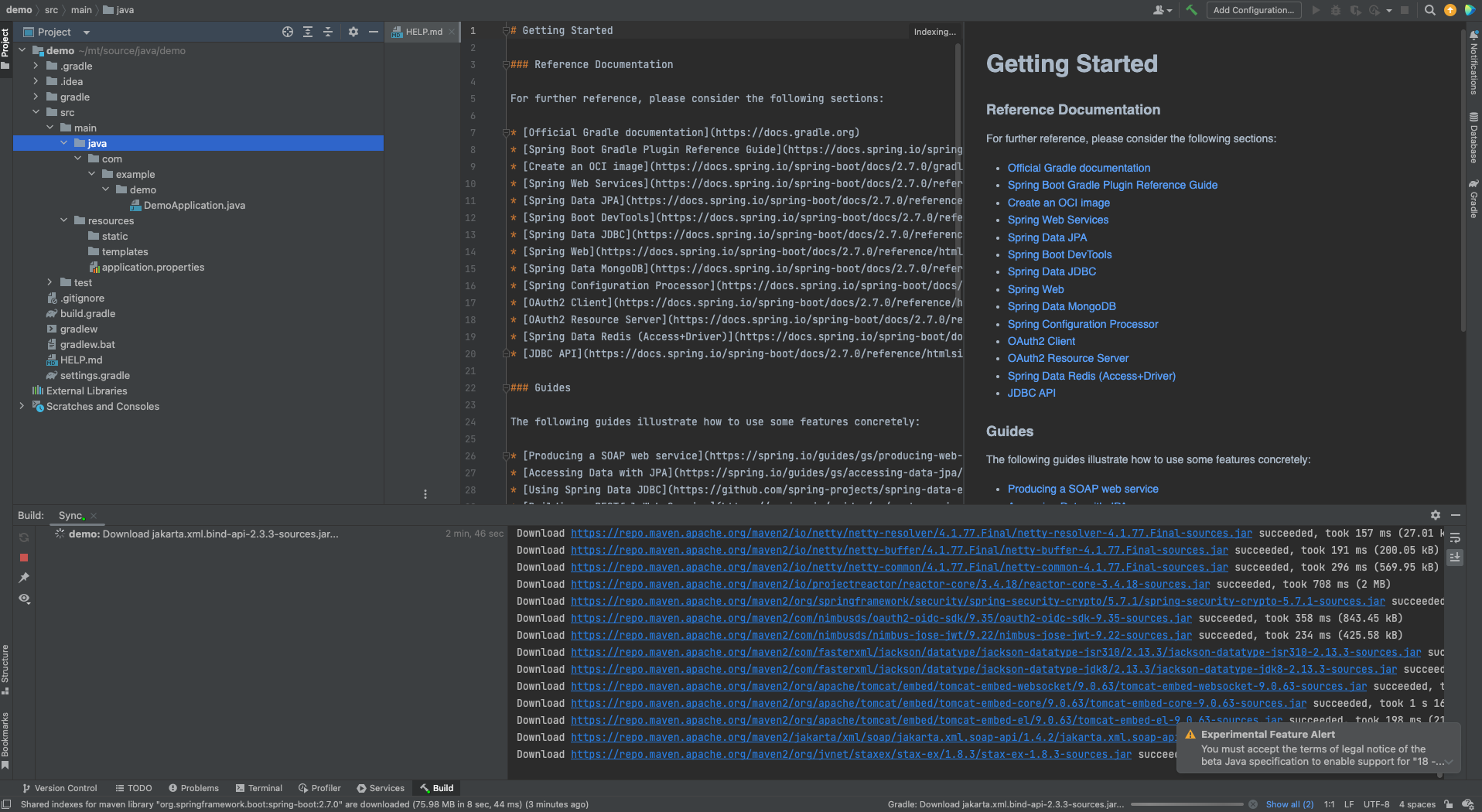Open the Bookmarks side tool window
The height and width of the screenshot is (812, 1482).
pos(5,740)
